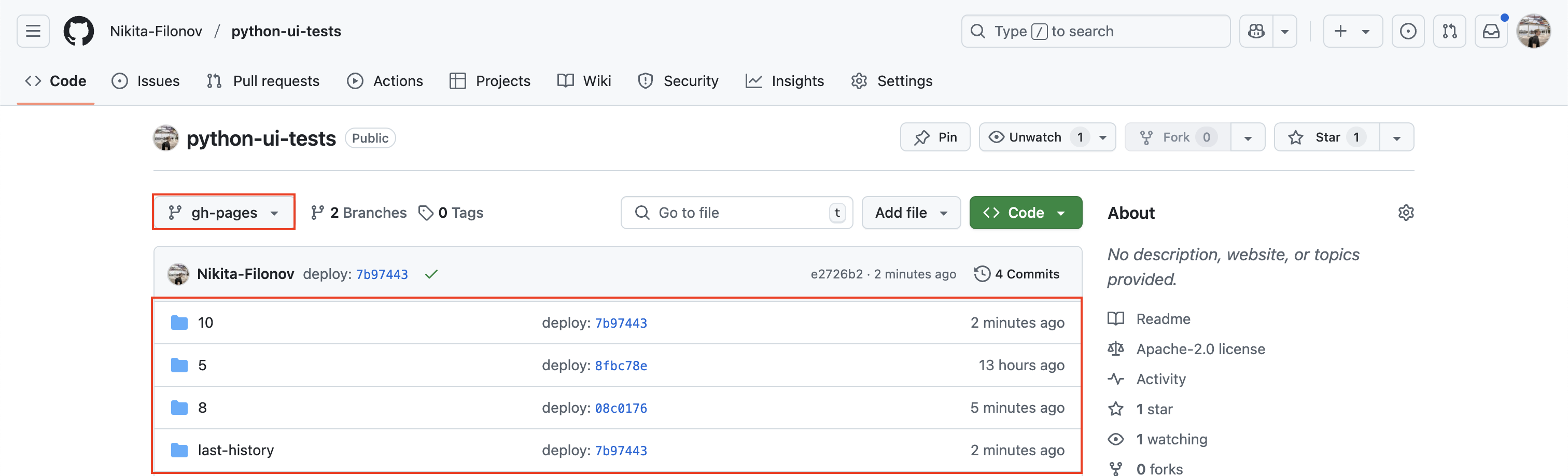Open folder 5
Screen dimensions: 1568x476
pos(202,365)
